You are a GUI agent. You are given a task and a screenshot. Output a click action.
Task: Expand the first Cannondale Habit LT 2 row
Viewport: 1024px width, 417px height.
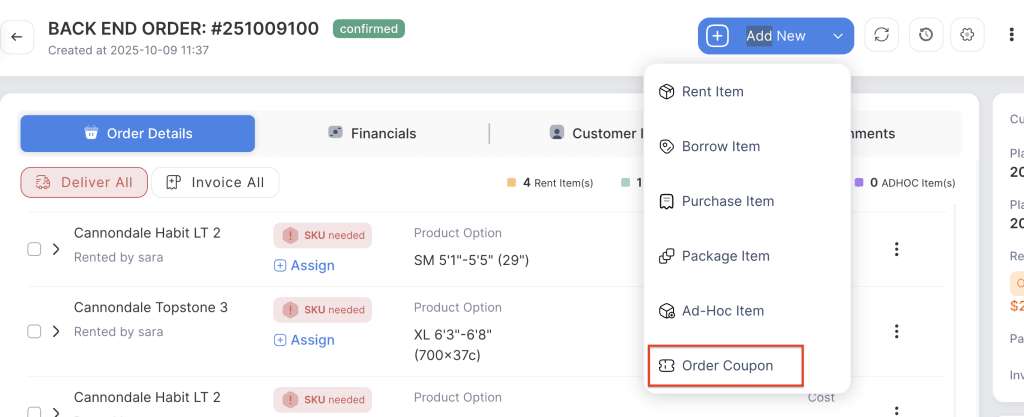(56, 249)
